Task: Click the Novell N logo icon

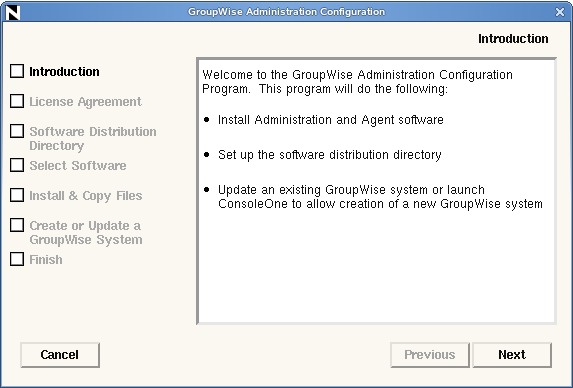Action: pos(13,12)
